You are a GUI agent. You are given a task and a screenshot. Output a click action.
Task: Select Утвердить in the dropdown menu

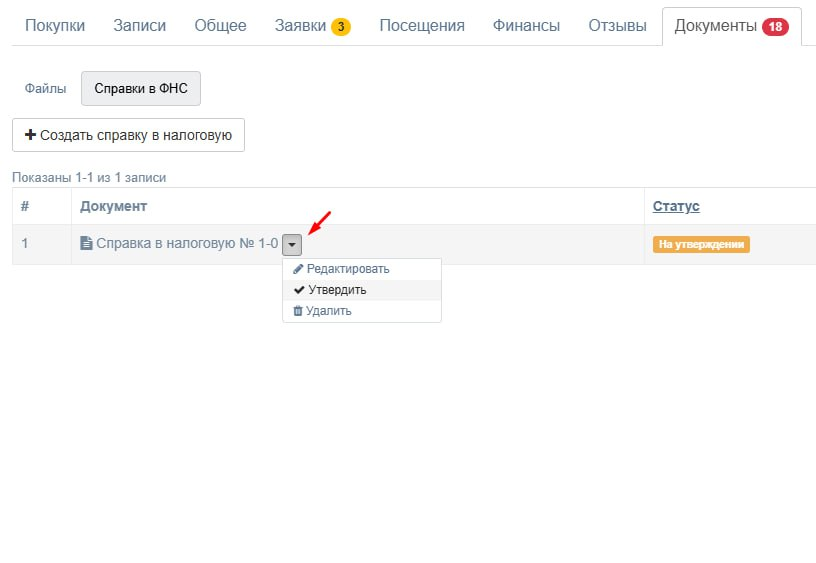336,290
